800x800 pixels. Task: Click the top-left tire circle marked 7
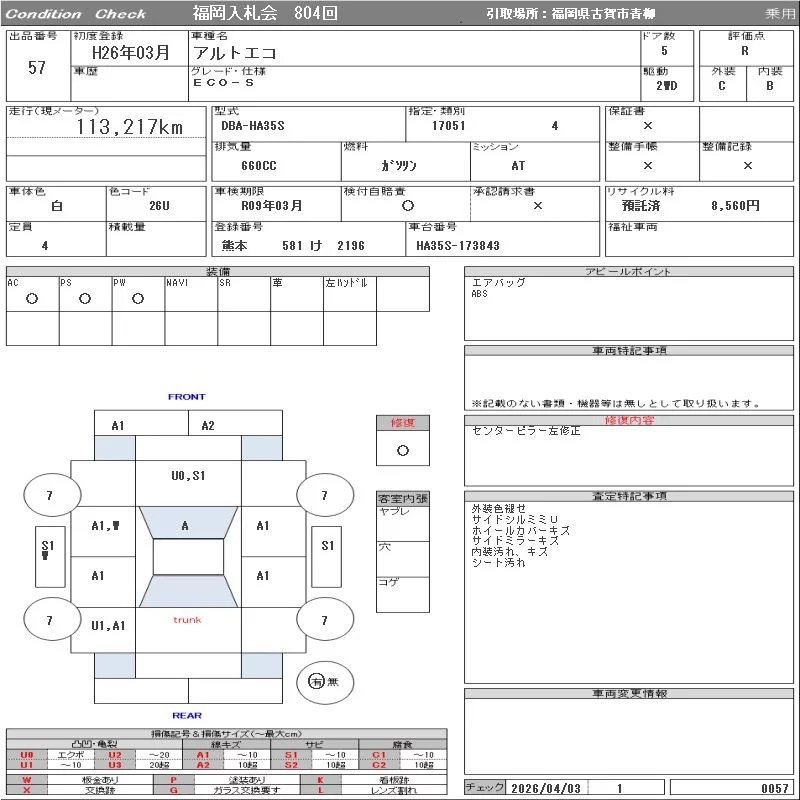[x=49, y=495]
